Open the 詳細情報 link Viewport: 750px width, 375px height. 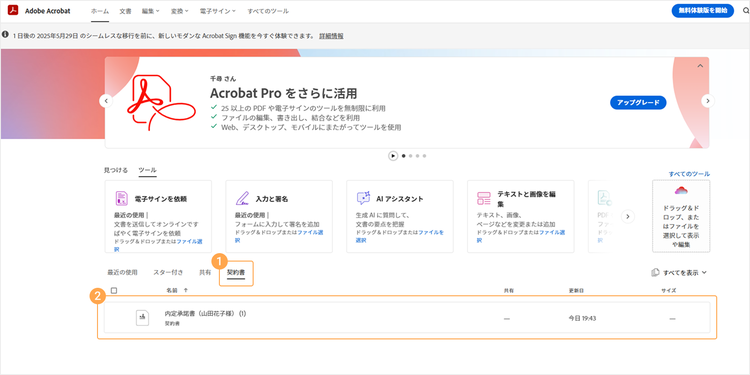tap(331, 36)
